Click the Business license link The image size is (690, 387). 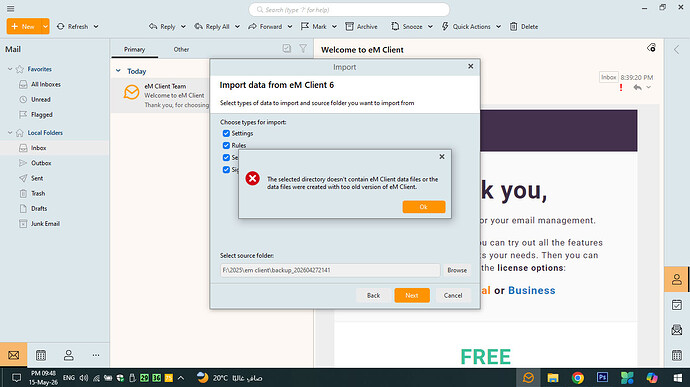pos(532,291)
